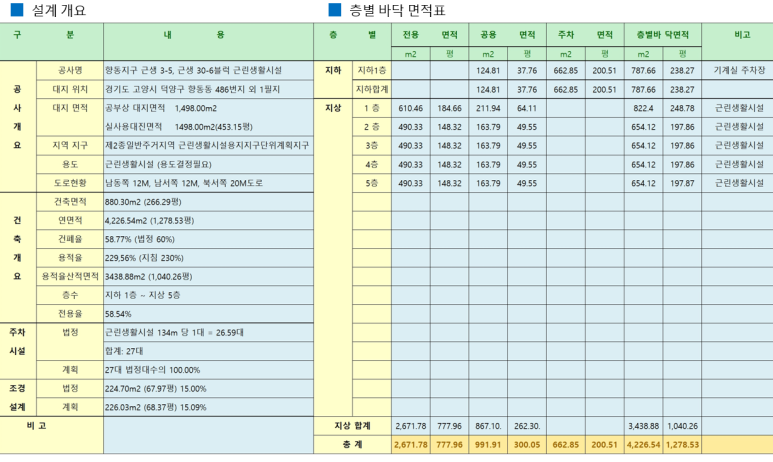Click 지상 합계 value '867.10.'
773x462 pixels.
click(x=488, y=426)
